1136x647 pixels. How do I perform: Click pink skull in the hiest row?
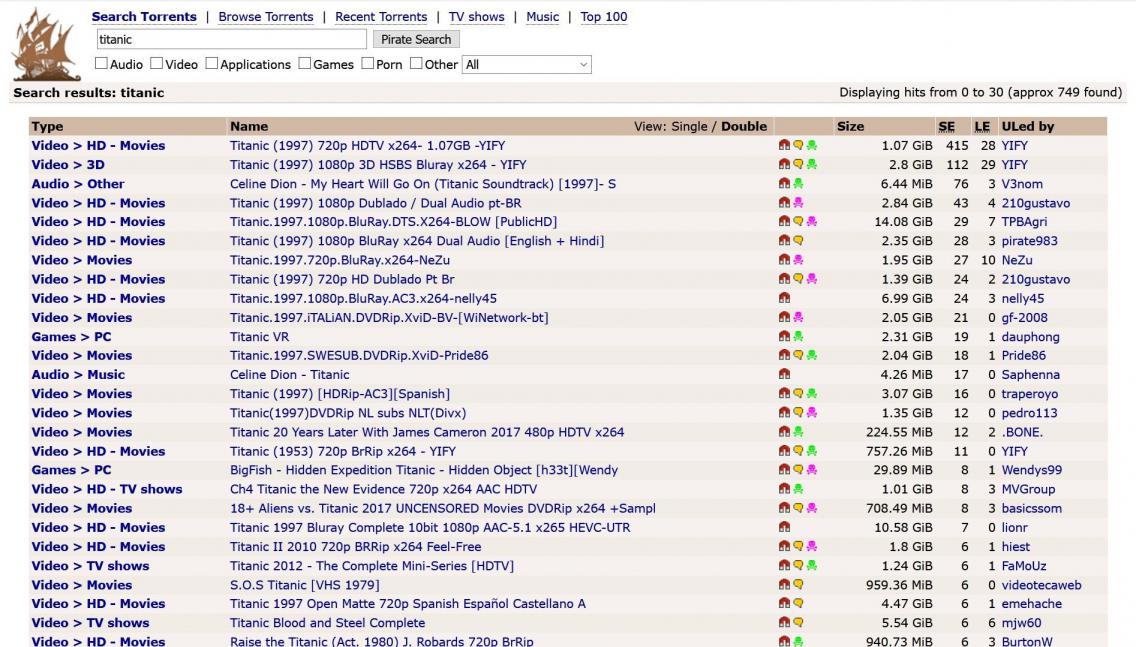point(811,546)
